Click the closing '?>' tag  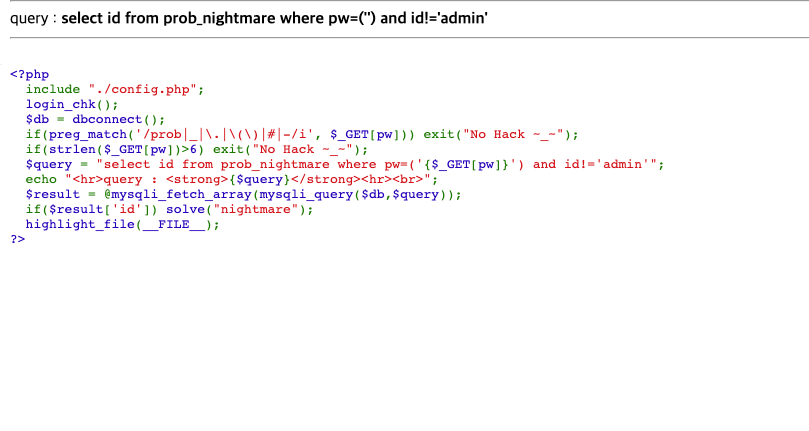(x=18, y=239)
